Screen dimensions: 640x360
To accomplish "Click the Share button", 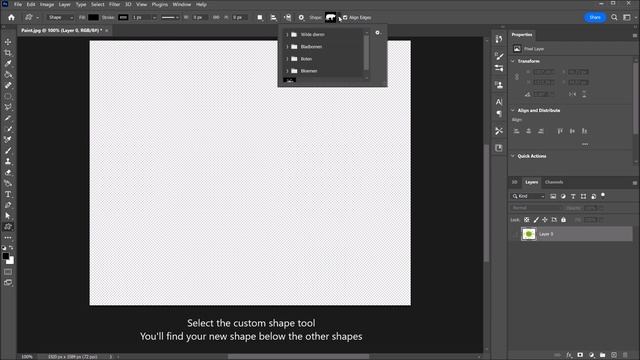I will 595,18.
